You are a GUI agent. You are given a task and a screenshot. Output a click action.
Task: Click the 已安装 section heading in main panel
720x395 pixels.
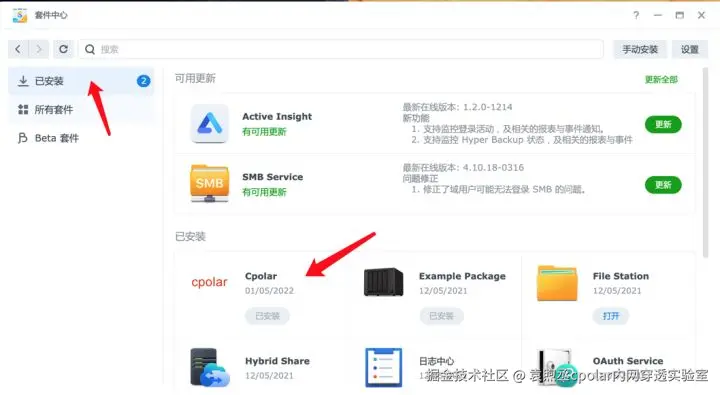[x=190, y=237]
